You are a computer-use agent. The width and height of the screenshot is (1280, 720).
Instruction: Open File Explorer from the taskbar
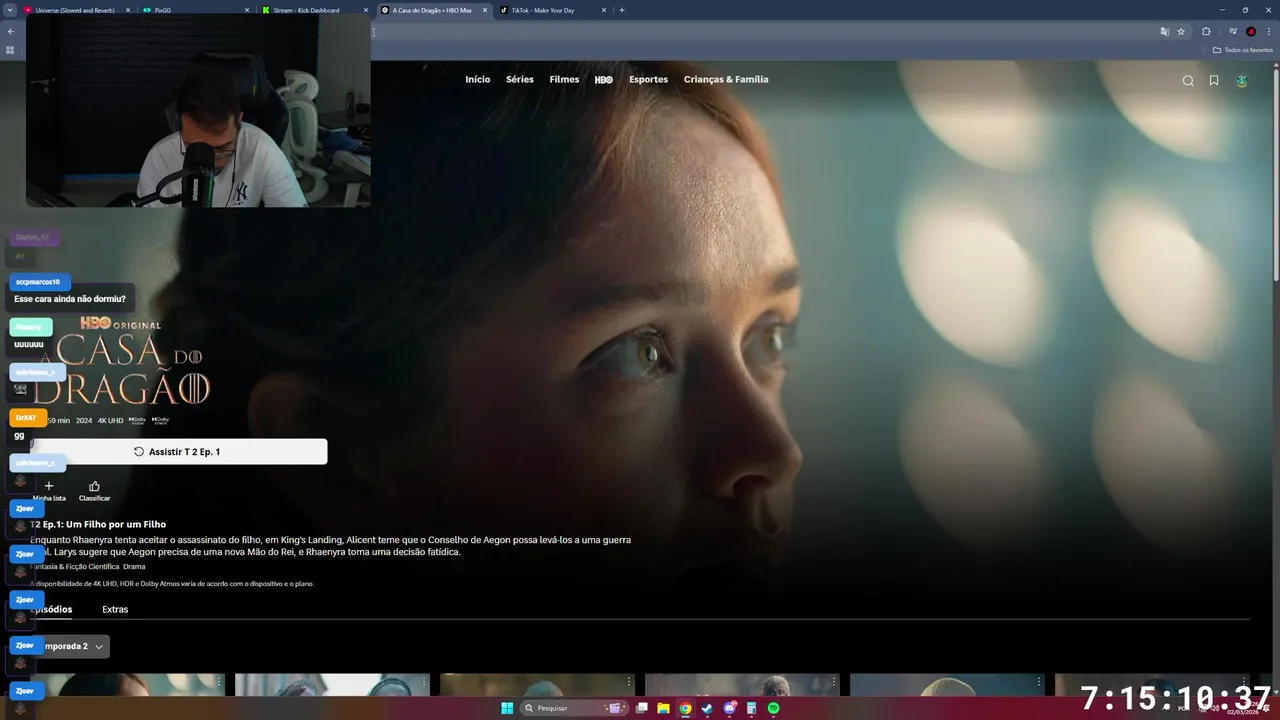[x=663, y=708]
